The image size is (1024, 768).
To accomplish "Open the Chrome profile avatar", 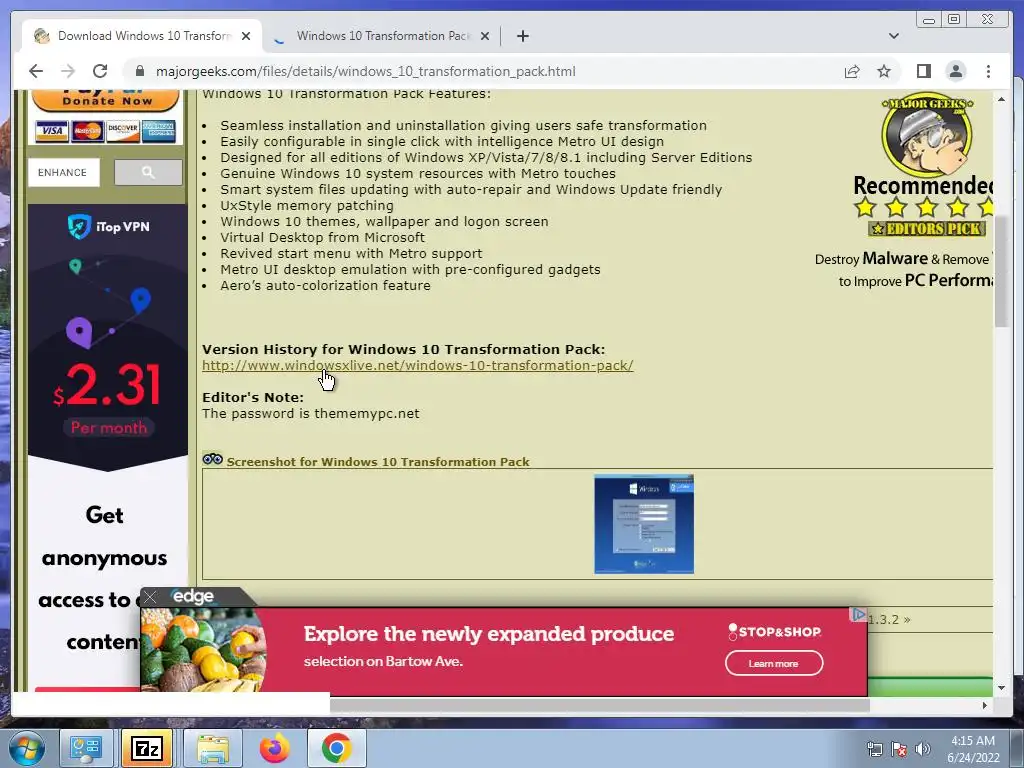I will pos(955,71).
